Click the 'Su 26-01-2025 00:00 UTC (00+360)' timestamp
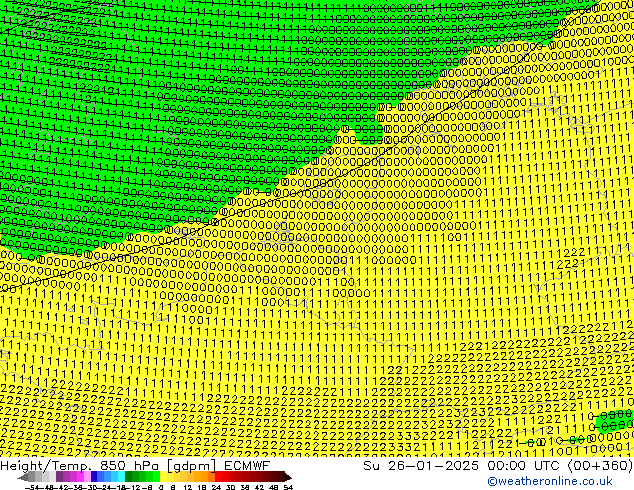 pyautogui.click(x=498, y=465)
